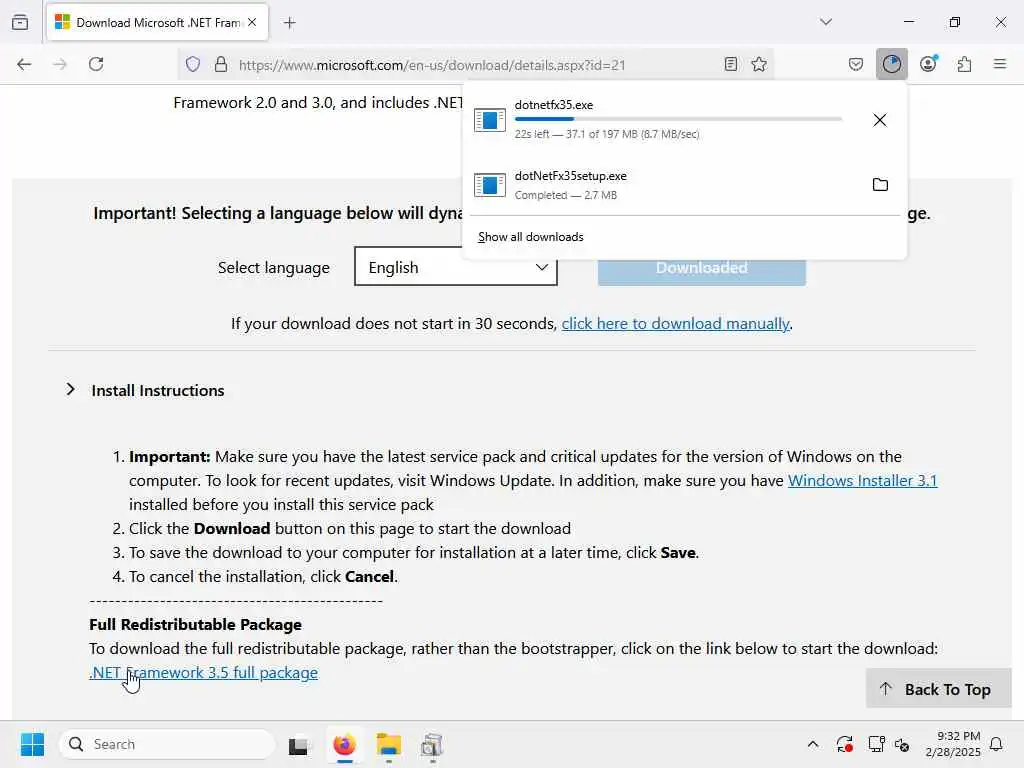Click the Back To Top button
This screenshot has height=768, width=1024.
tap(938, 689)
